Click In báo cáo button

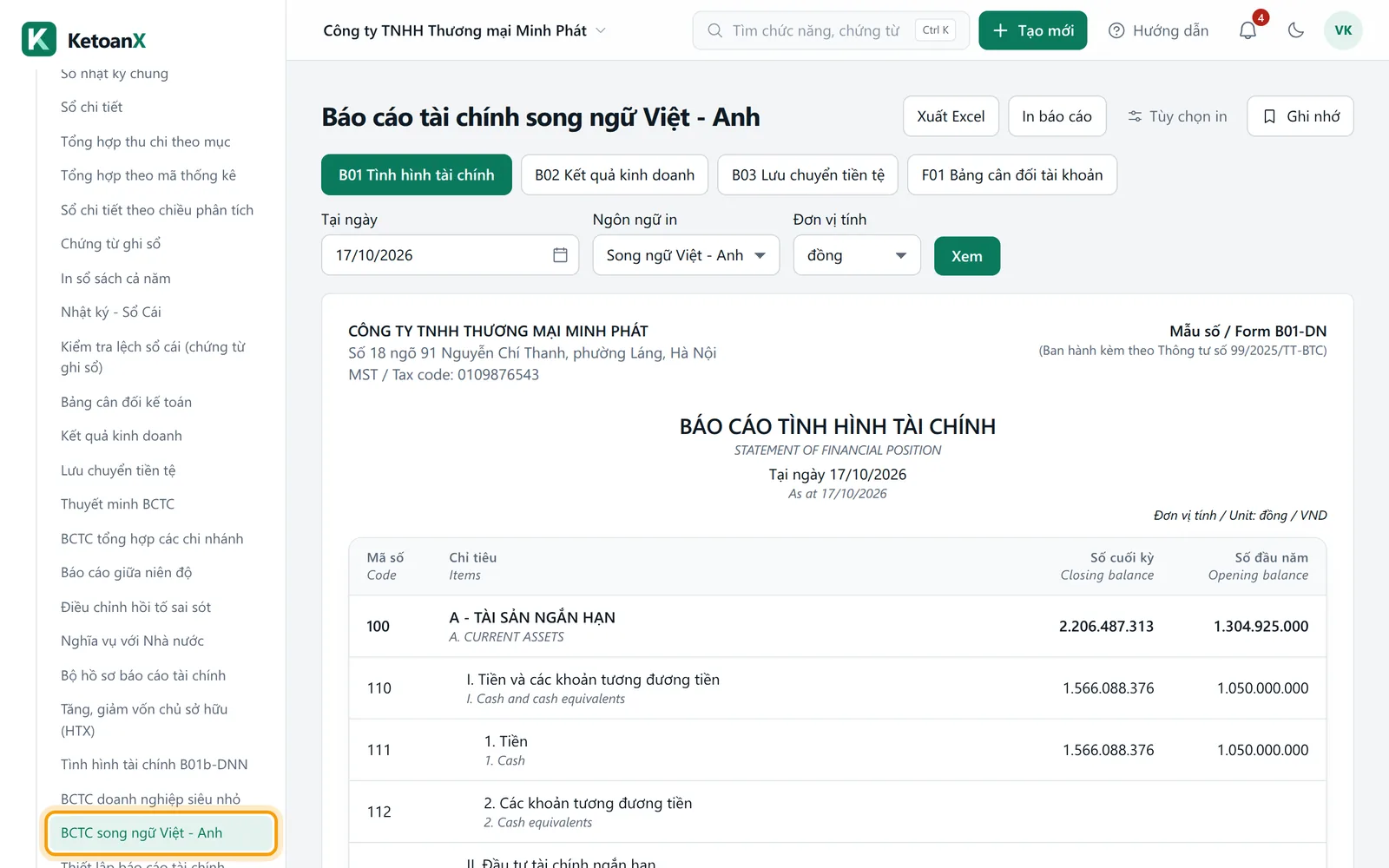1057,116
